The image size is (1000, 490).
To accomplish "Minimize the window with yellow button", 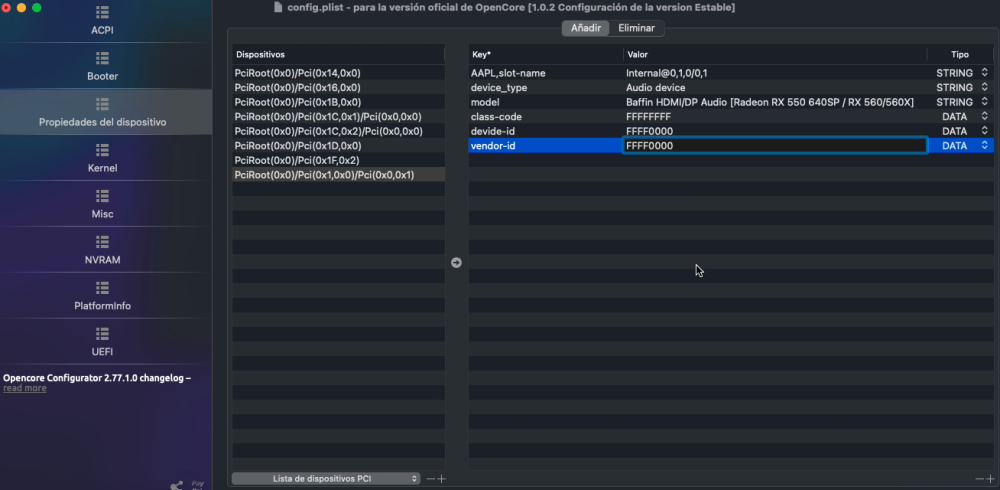I will click(x=21, y=8).
